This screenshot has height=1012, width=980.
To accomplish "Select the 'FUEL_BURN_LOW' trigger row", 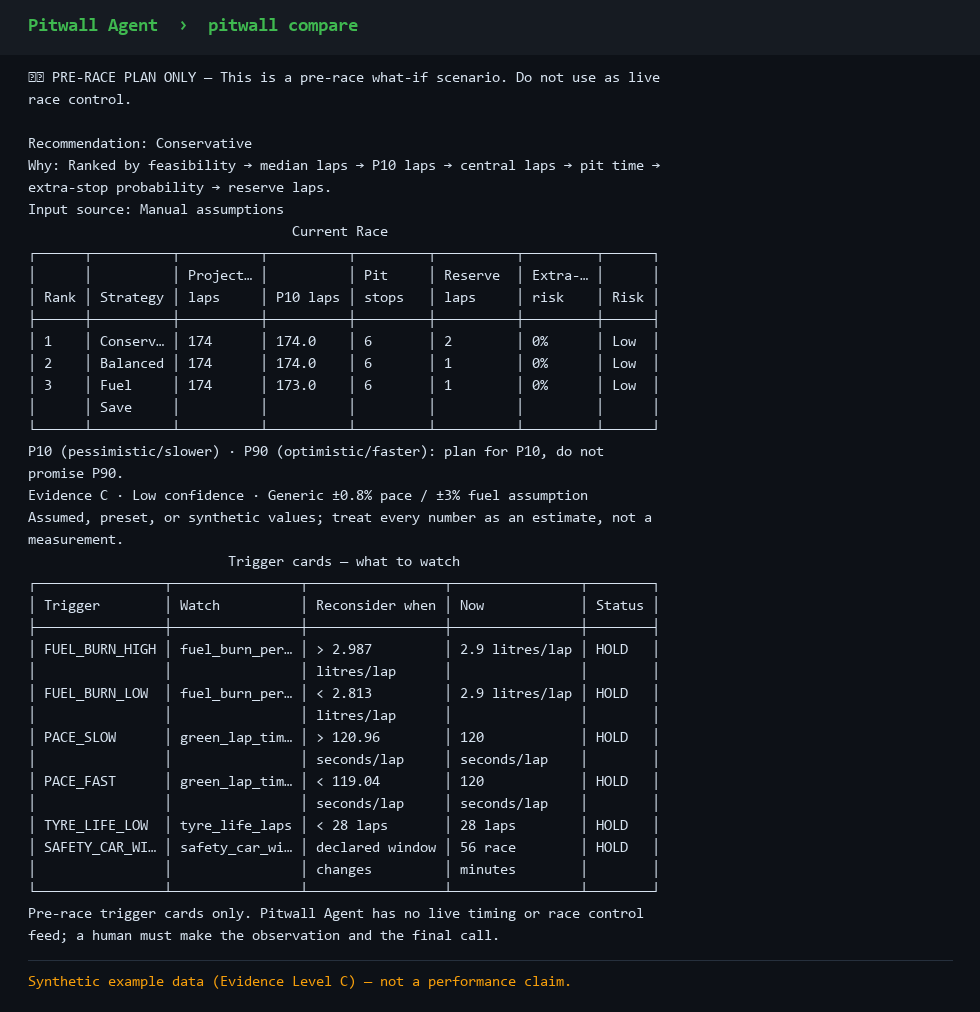I will pyautogui.click(x=343, y=704).
